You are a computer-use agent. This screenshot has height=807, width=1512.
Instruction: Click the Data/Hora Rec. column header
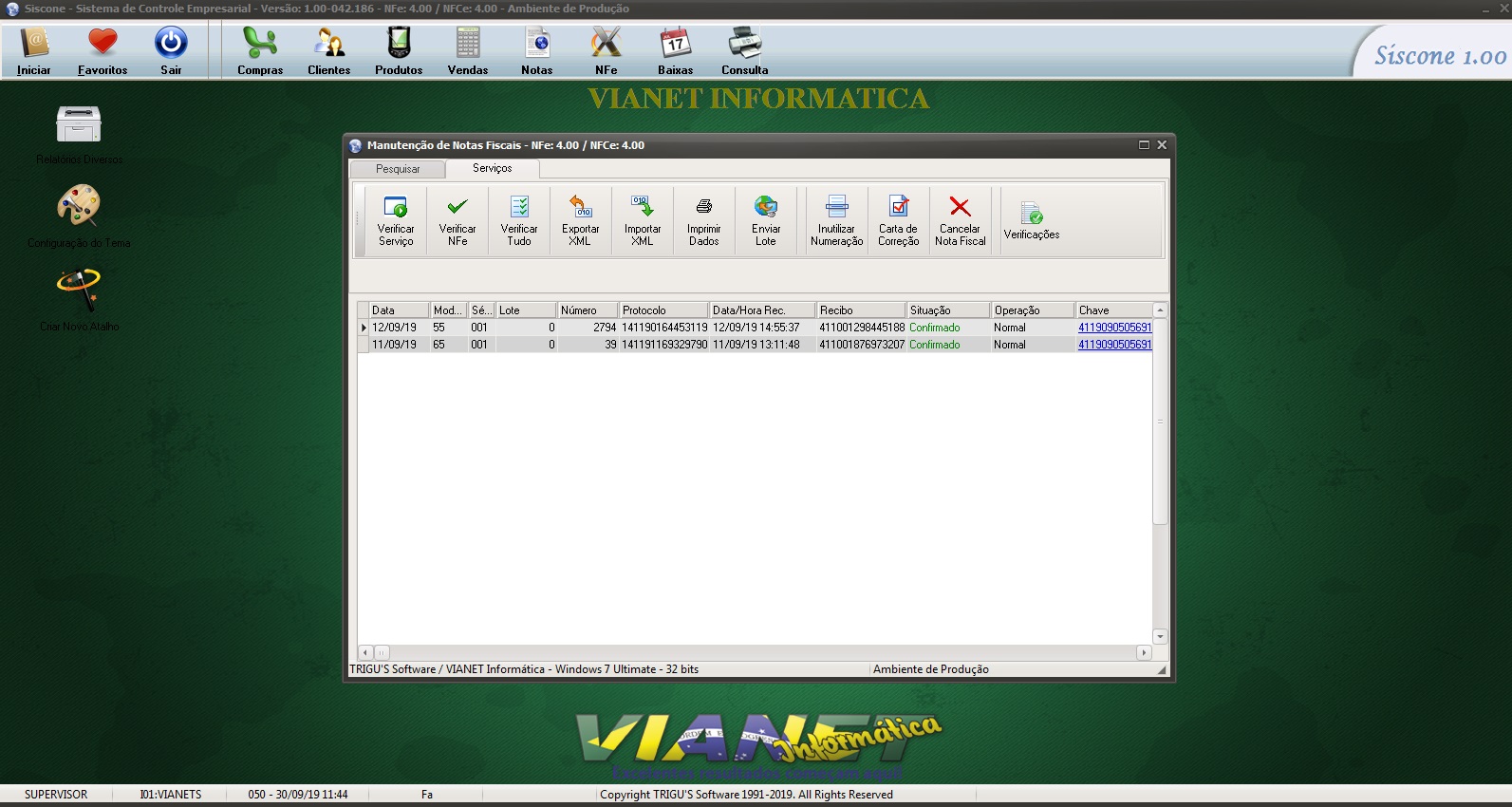tap(763, 310)
